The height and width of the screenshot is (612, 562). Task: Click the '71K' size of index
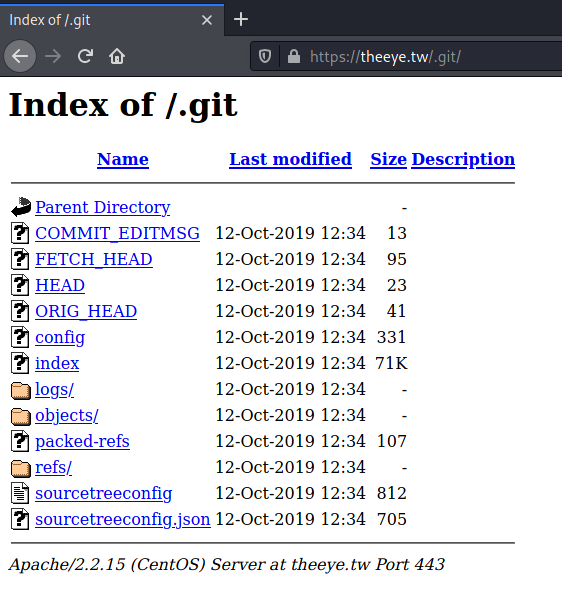click(391, 363)
